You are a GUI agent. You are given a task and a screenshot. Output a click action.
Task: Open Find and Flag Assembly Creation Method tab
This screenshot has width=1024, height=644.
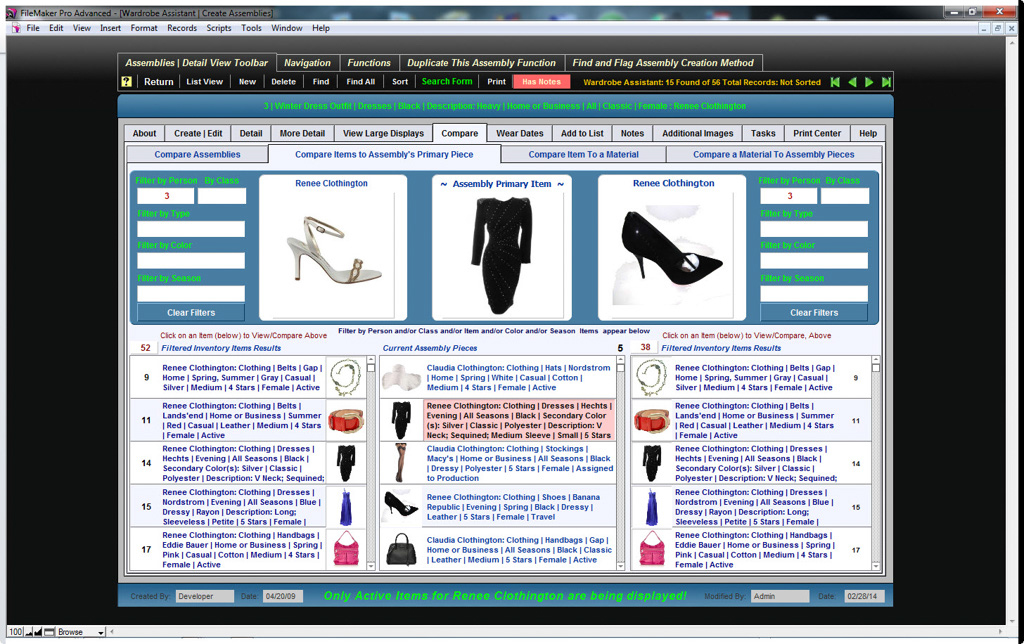[663, 63]
